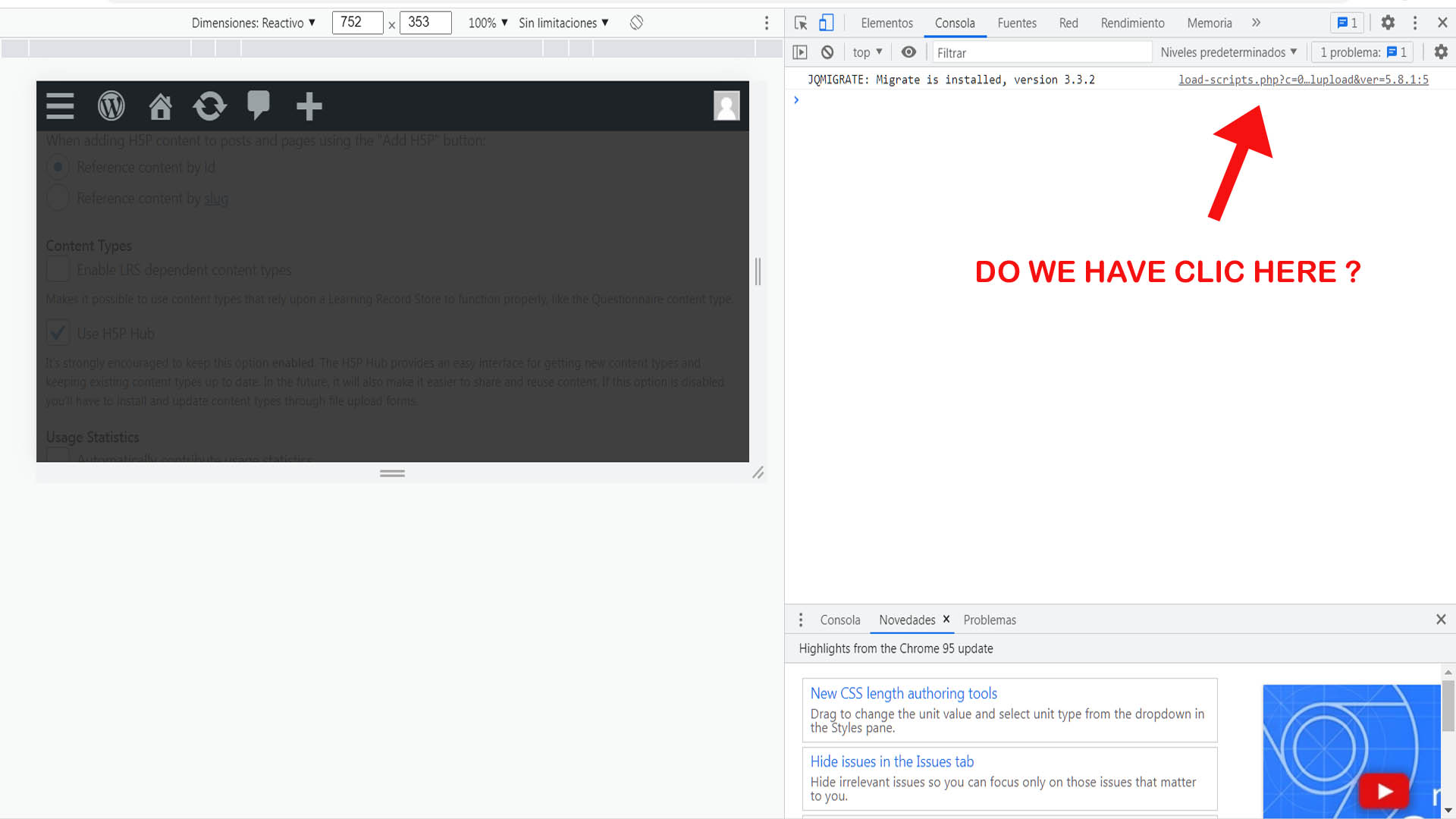Image resolution: width=1456 pixels, height=819 pixels.
Task: Go to site home via house icon
Action: pyautogui.click(x=160, y=106)
